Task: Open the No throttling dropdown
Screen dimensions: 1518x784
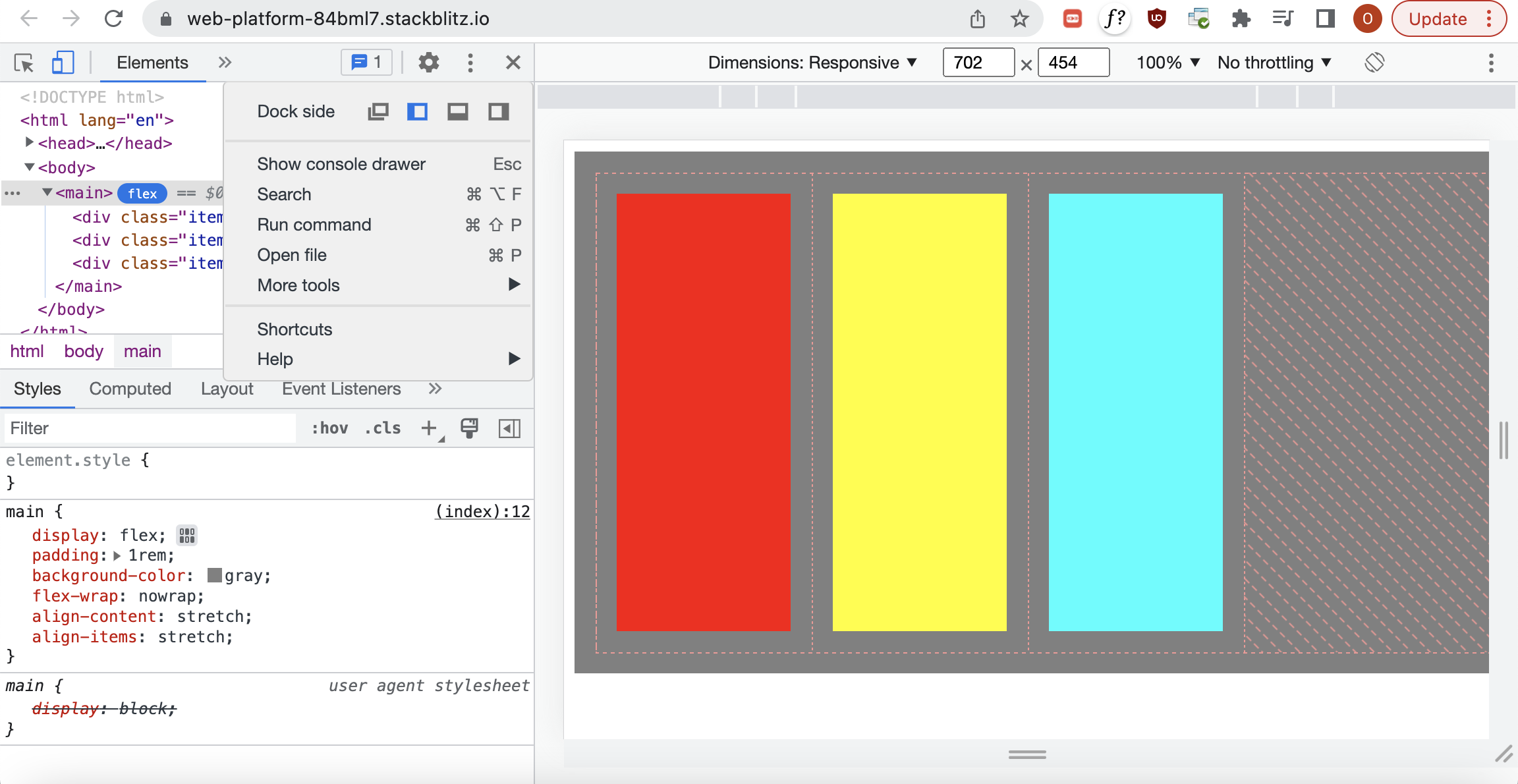Action: point(1275,63)
